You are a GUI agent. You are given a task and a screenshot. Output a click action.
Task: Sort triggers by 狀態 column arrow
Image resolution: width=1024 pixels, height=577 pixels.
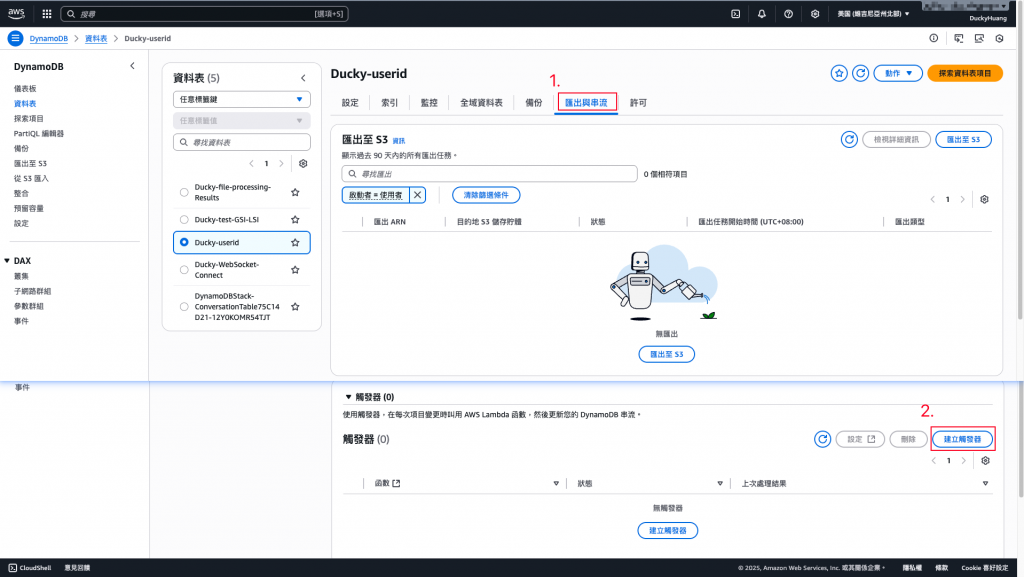[720, 484]
